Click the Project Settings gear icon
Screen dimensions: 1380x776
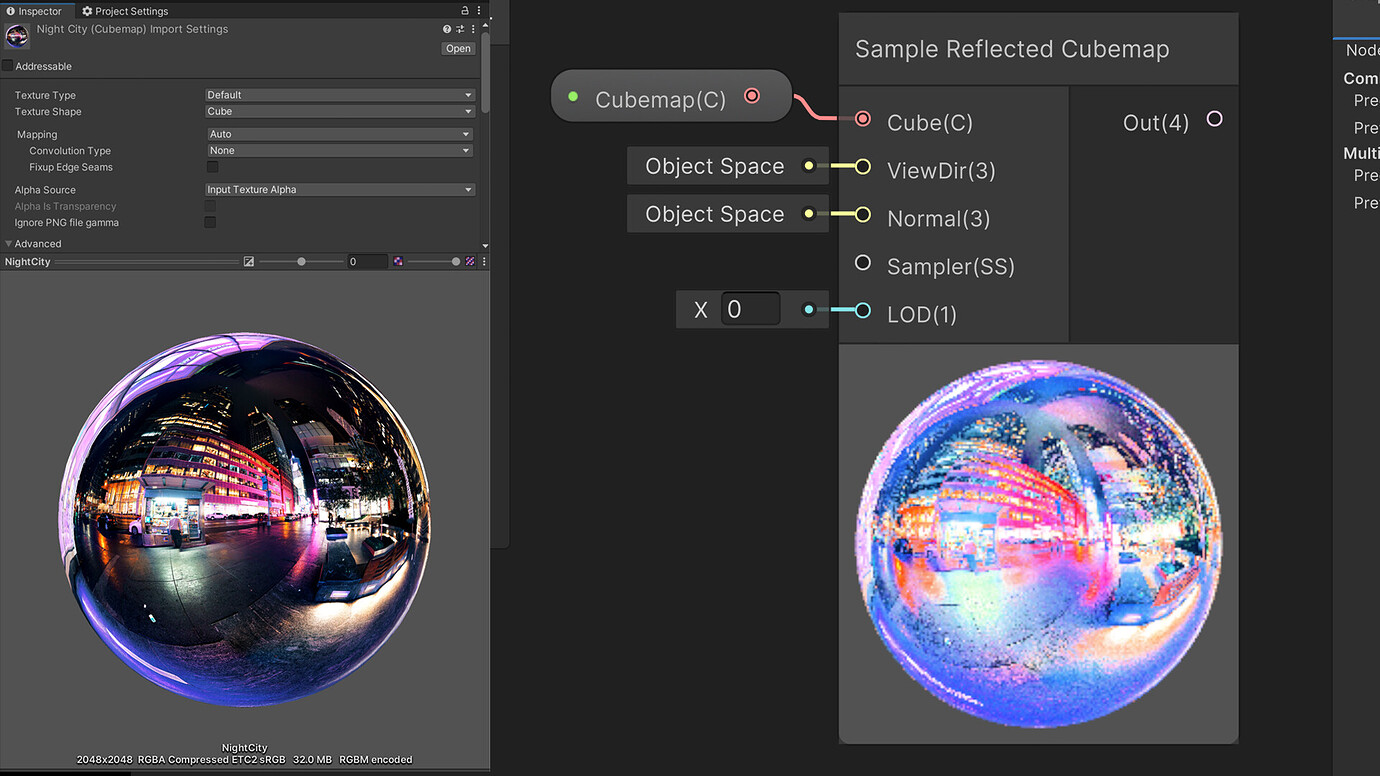(x=89, y=11)
